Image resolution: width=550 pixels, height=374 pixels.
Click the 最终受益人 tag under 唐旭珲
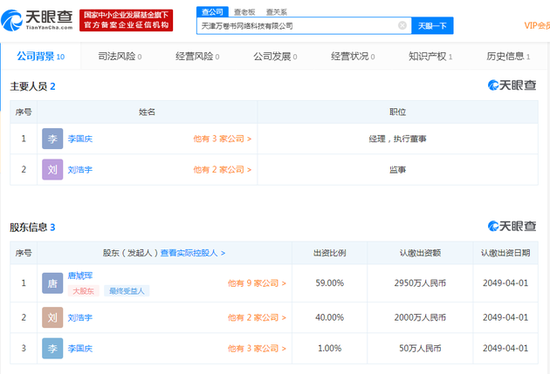point(127,291)
